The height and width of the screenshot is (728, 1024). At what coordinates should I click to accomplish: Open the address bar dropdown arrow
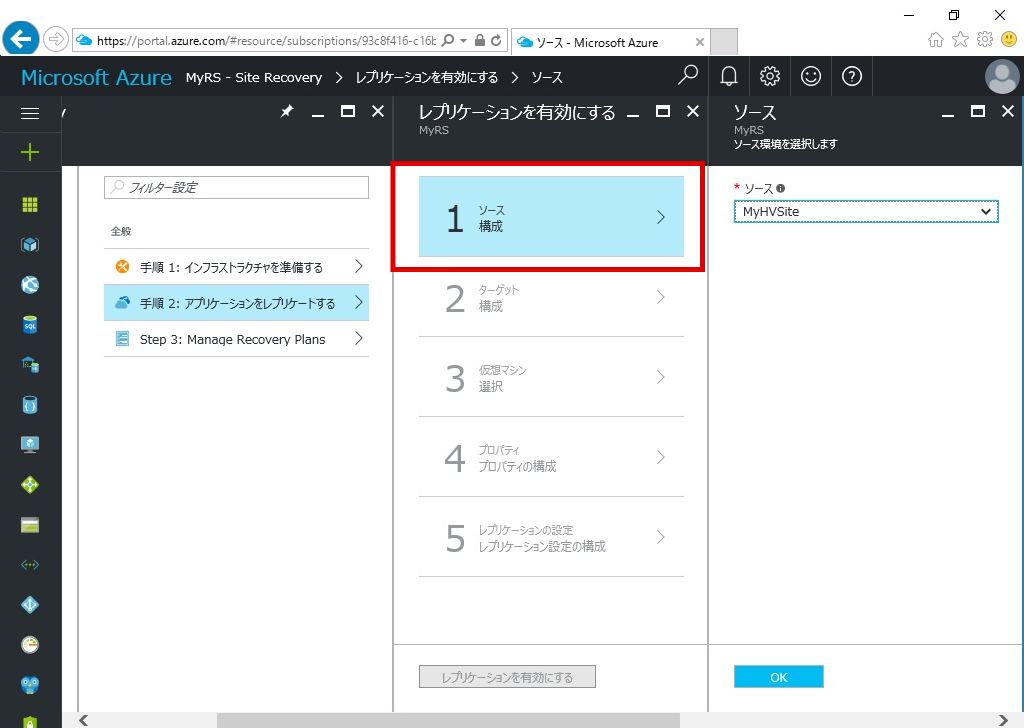(x=464, y=40)
